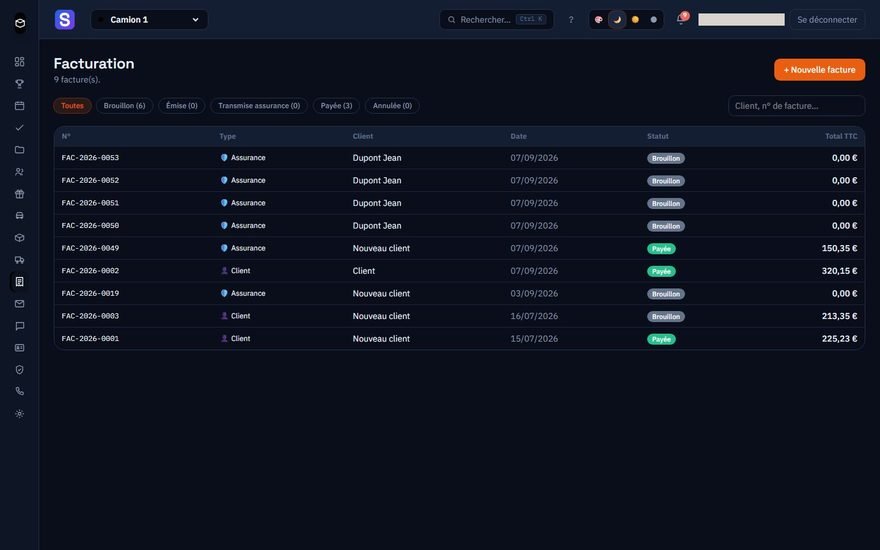Open the folder icon in sidebar
The image size is (880, 550).
20,150
